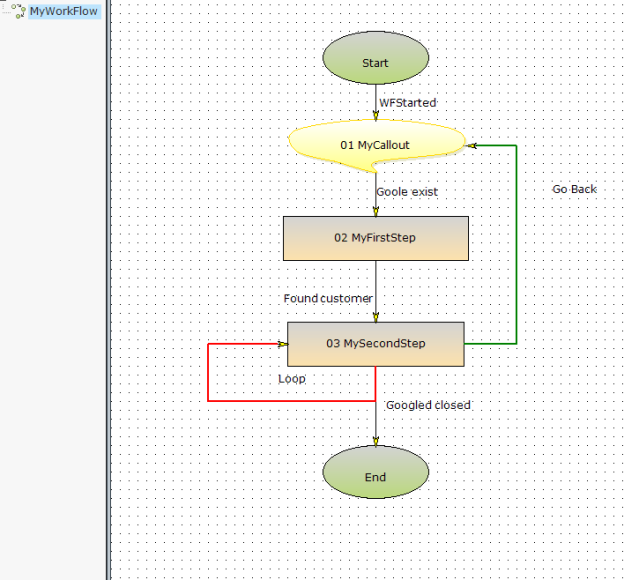Select the End node
The height and width of the screenshot is (580, 624).
coord(375,477)
